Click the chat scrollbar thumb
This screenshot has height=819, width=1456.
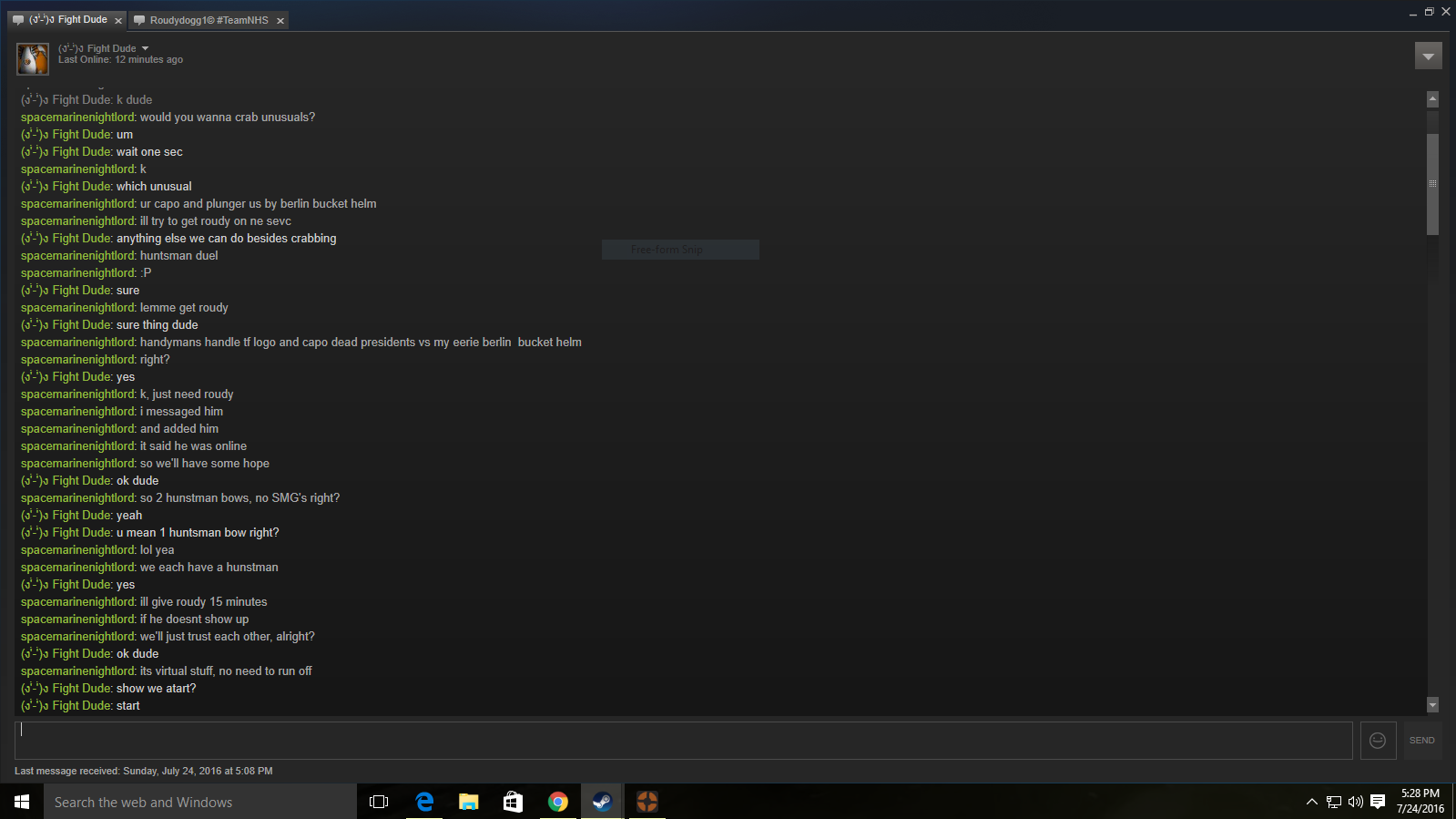(1432, 182)
